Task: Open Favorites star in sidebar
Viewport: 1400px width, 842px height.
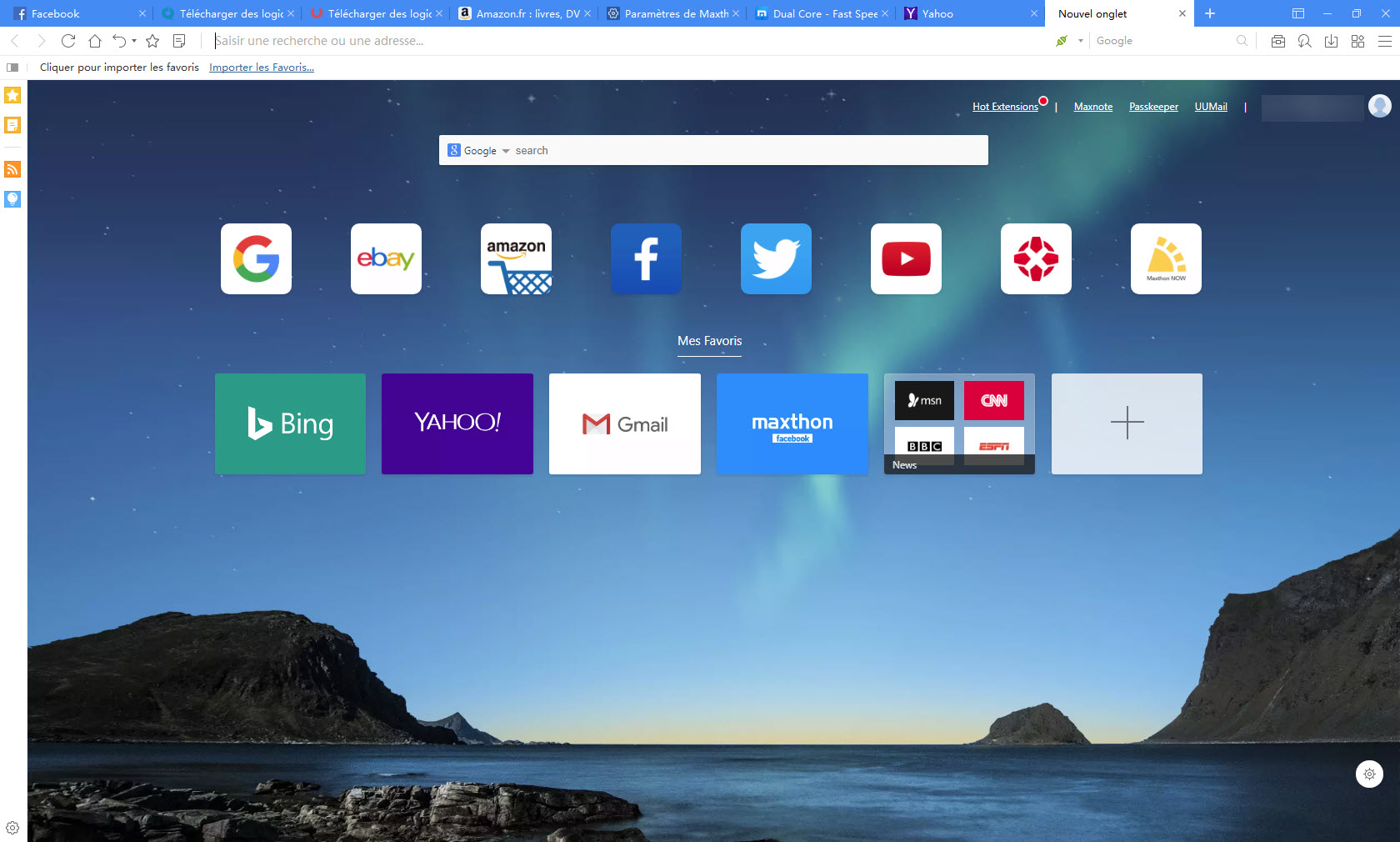Action: 12,95
